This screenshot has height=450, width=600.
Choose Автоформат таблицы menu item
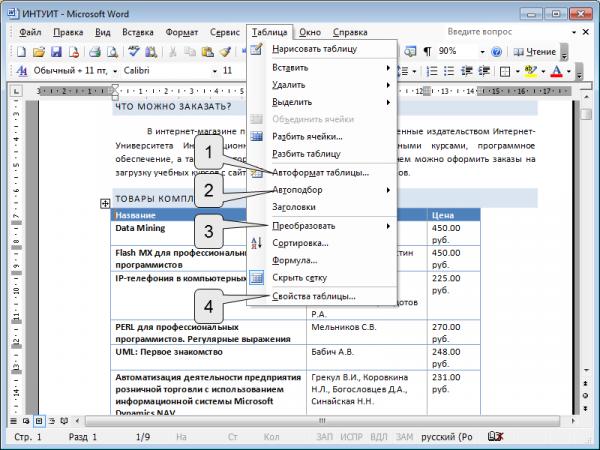pyautogui.click(x=321, y=173)
